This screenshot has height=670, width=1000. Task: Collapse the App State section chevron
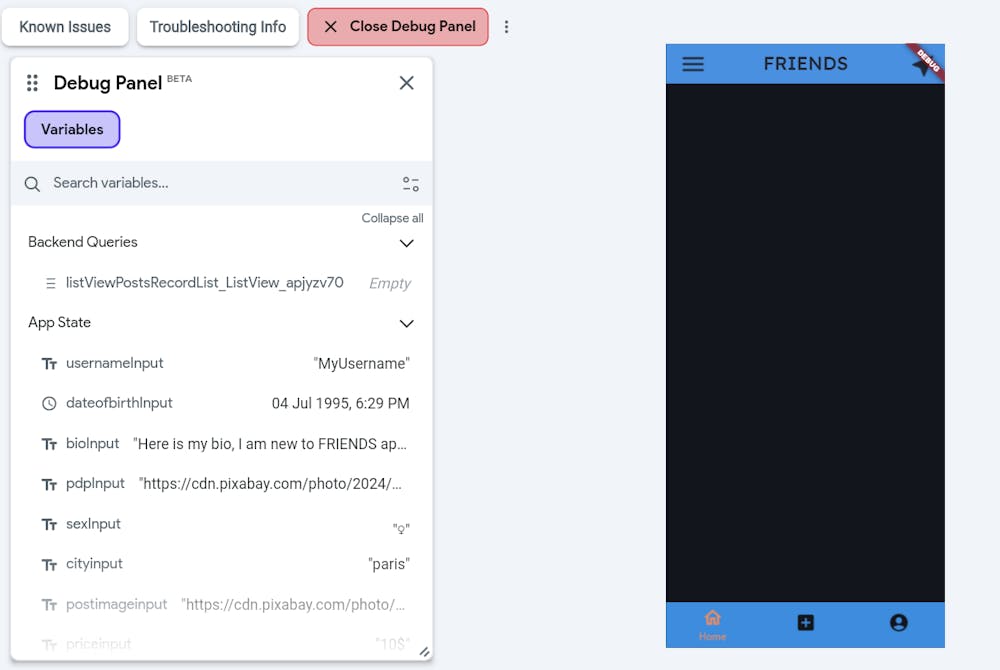tap(406, 323)
